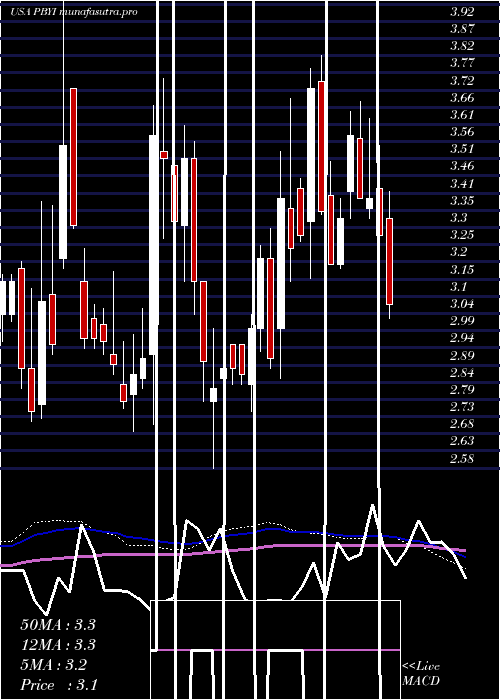Screen dimensions: 500x700
Task: Select the 2.89 price level label
Action: [x=462, y=355]
